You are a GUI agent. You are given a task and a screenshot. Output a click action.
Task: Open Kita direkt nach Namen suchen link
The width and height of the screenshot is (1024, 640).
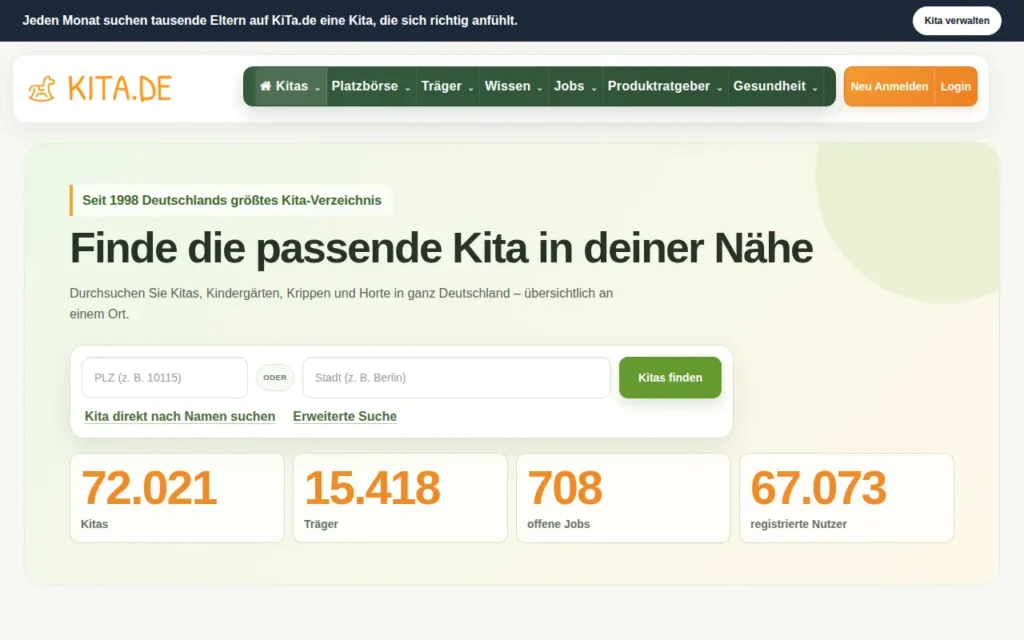(180, 417)
